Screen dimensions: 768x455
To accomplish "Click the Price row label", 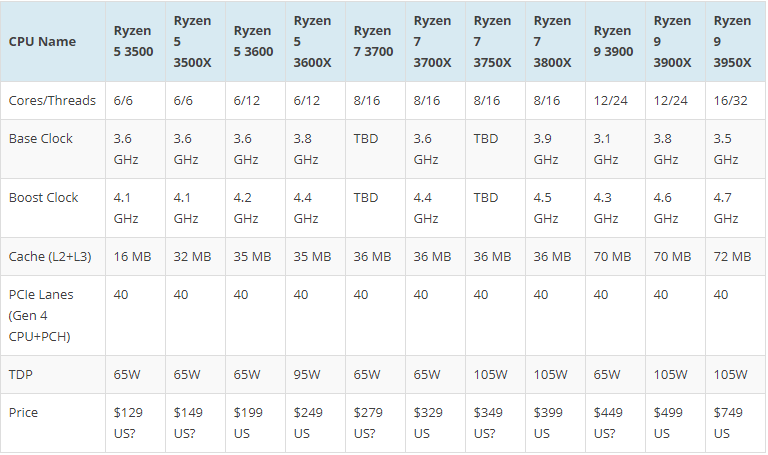I will [x=53, y=423].
